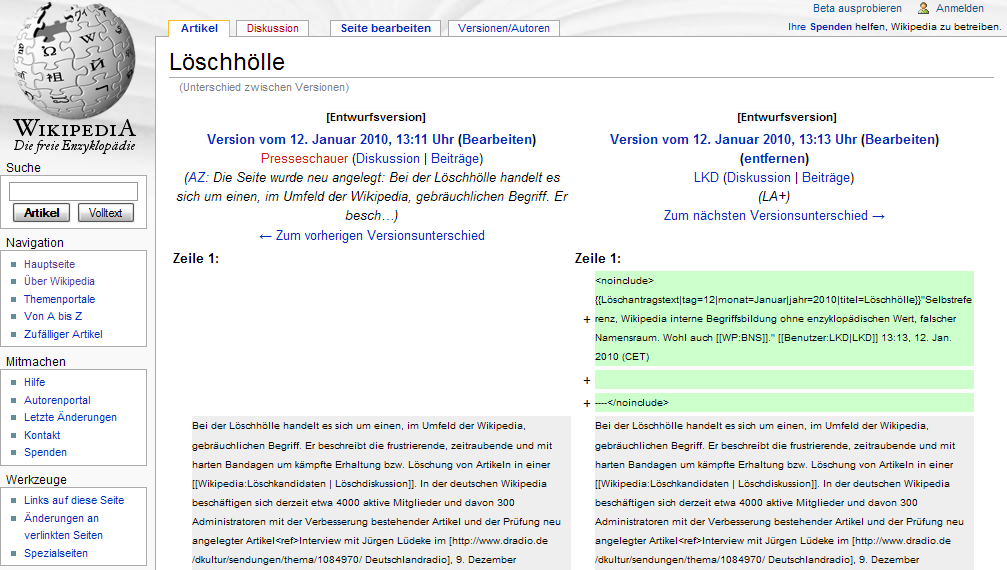Open Presseschauer user page

point(304,159)
